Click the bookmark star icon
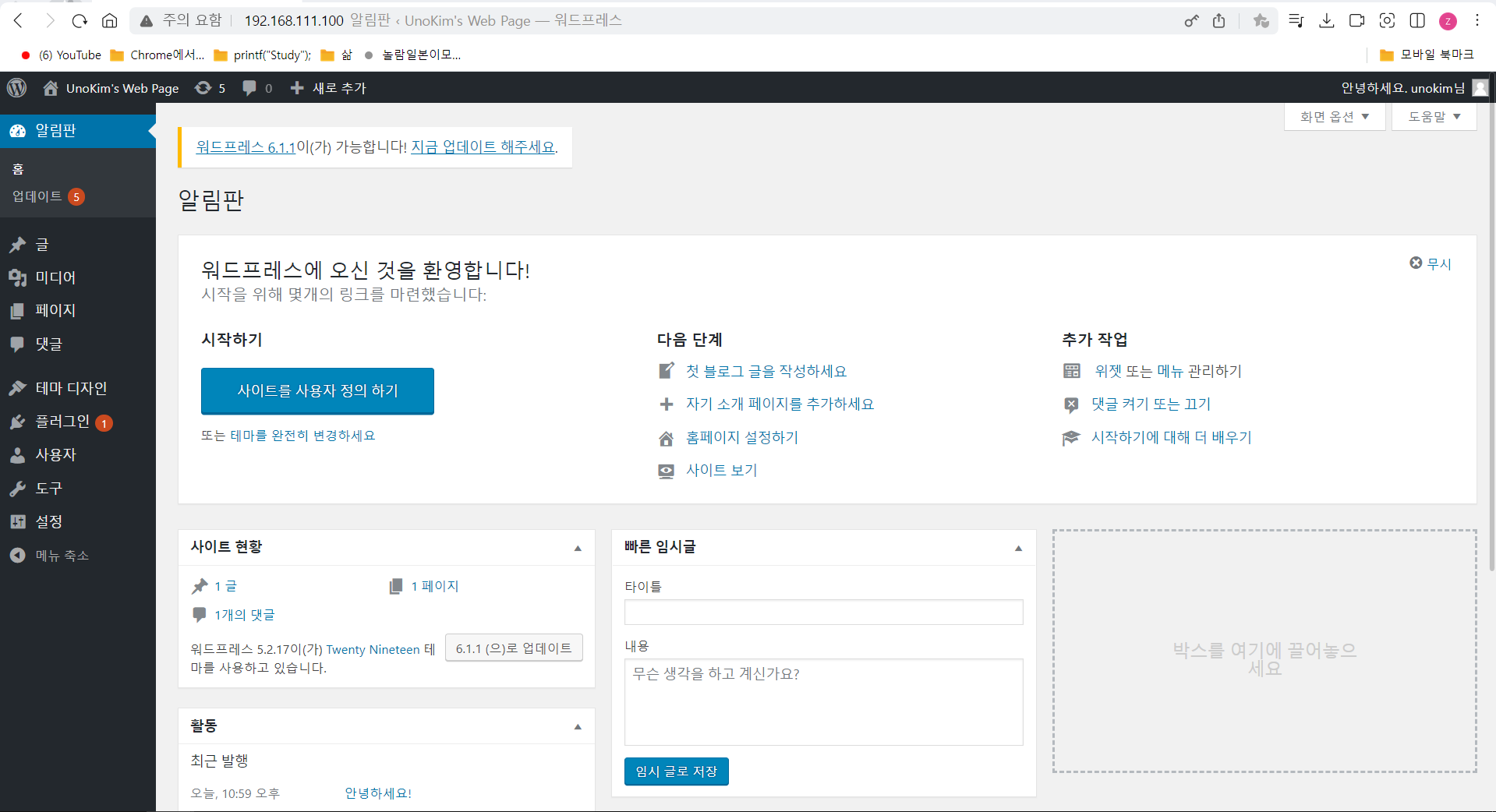Viewport: 1496px width, 812px height. click(x=1261, y=21)
